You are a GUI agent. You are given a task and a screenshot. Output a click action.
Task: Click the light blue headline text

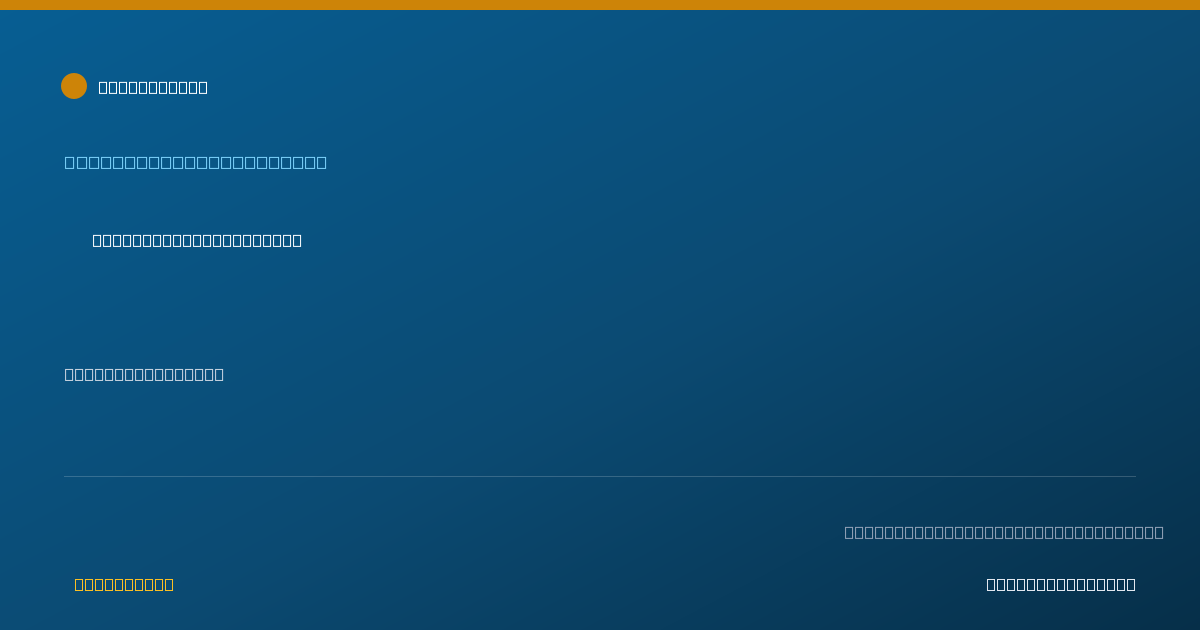click(196, 162)
